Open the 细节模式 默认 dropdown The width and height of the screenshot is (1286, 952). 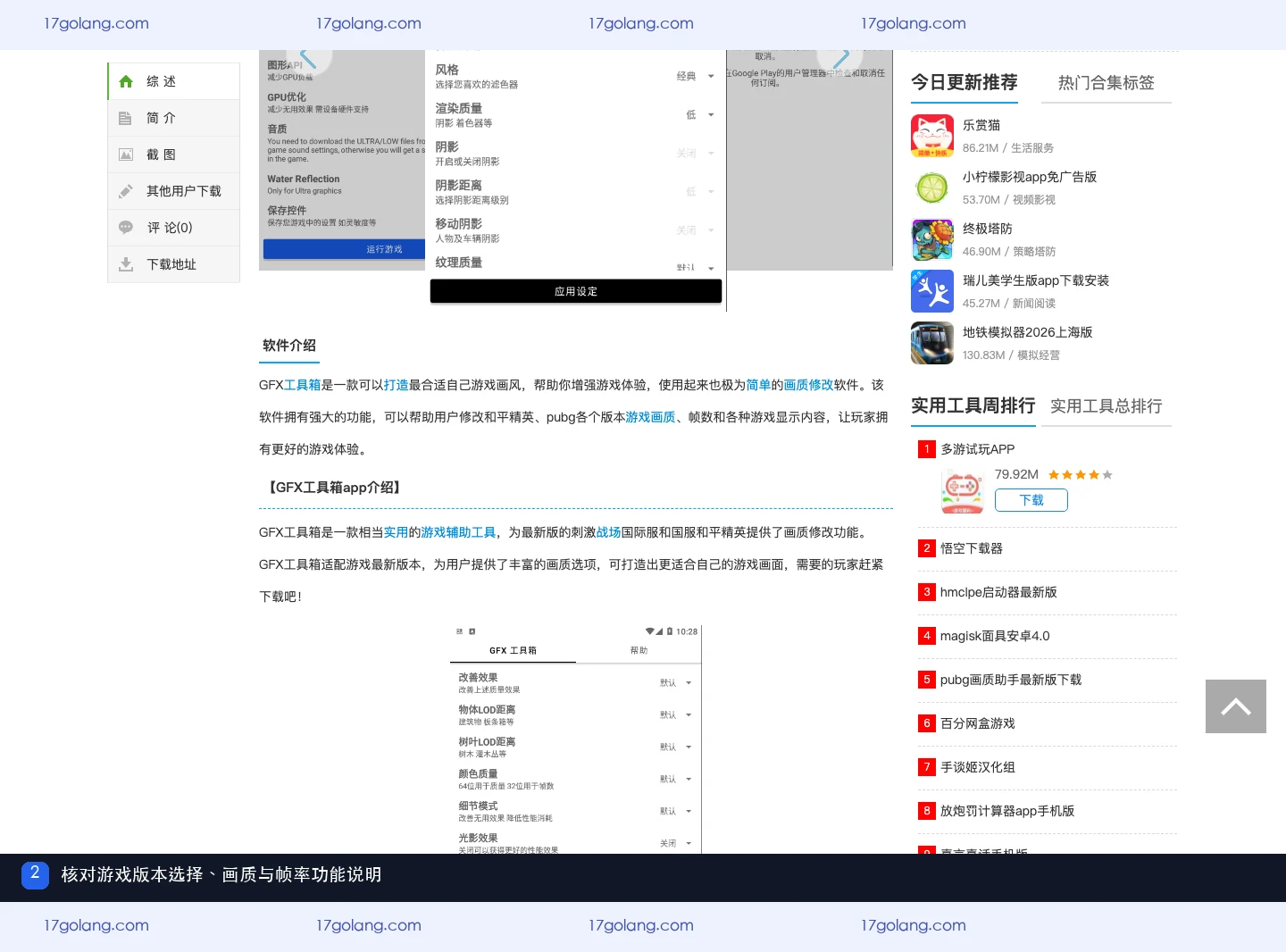pyautogui.click(x=675, y=811)
